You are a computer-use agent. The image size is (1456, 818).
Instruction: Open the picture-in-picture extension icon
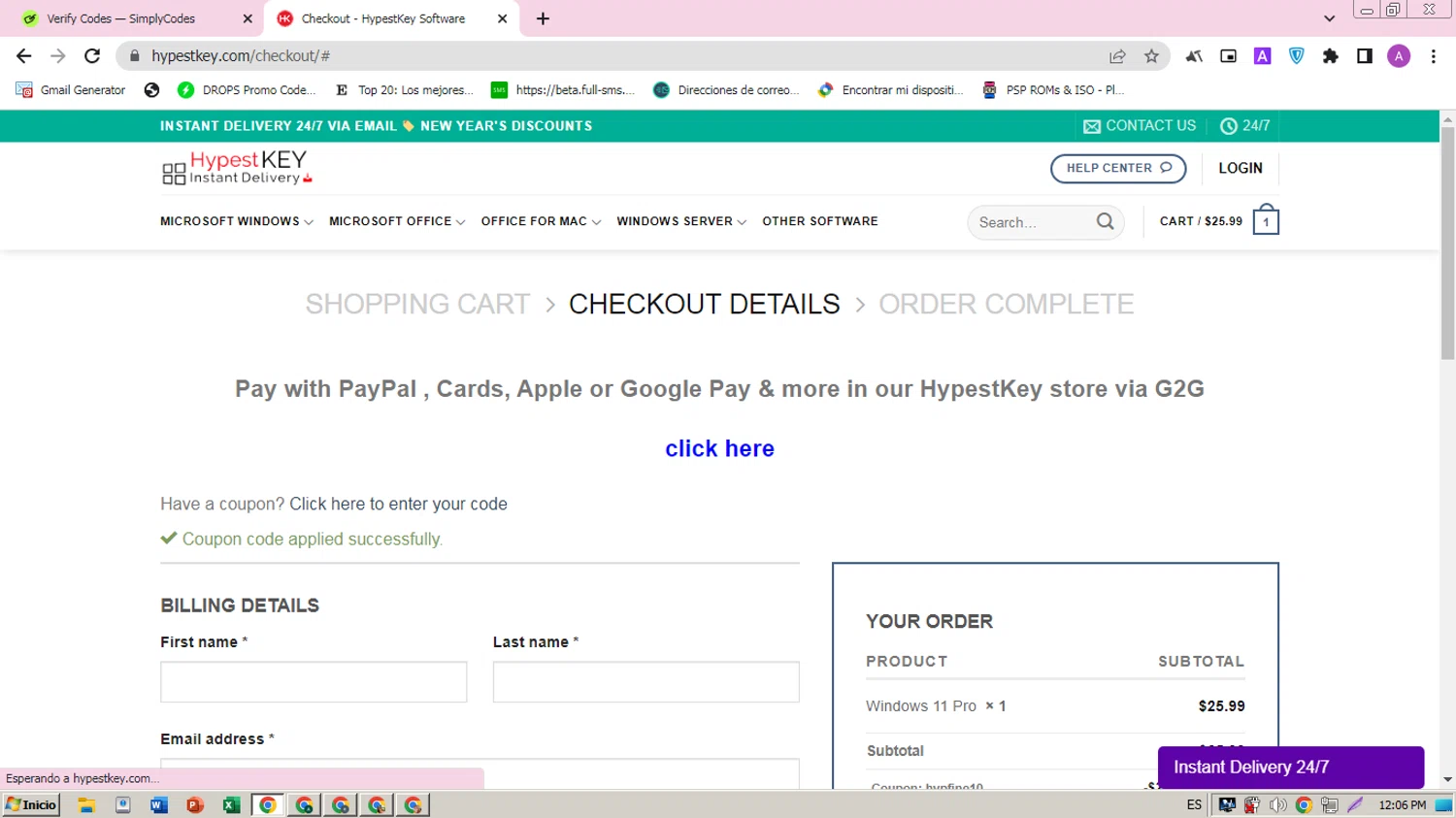1229,56
